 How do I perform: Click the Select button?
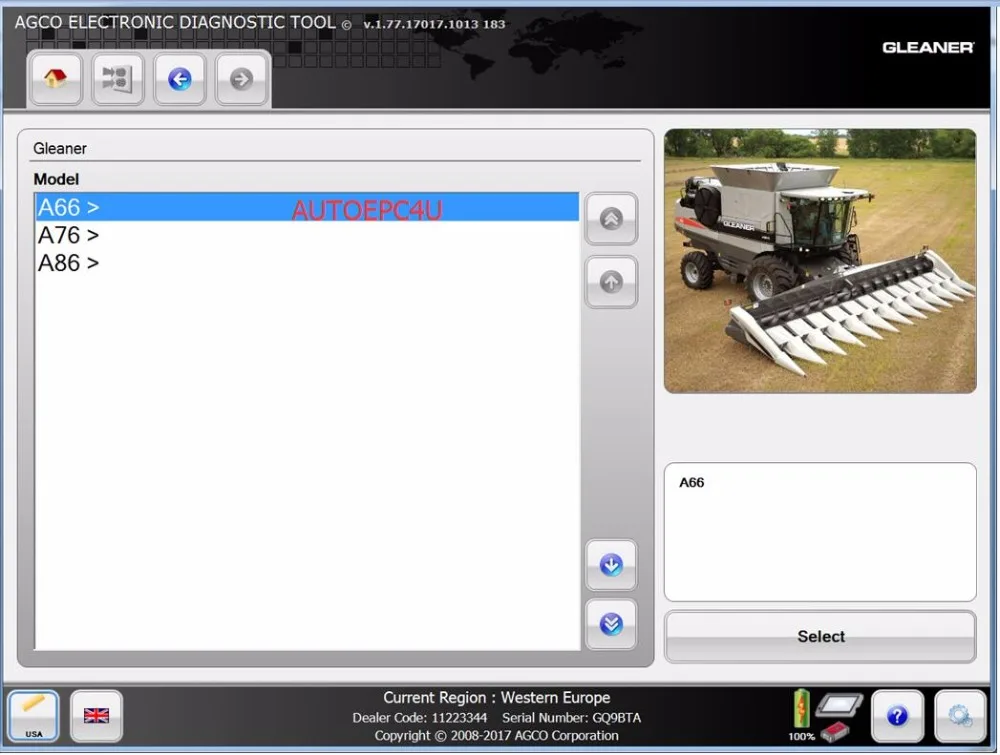pyautogui.click(x=820, y=636)
